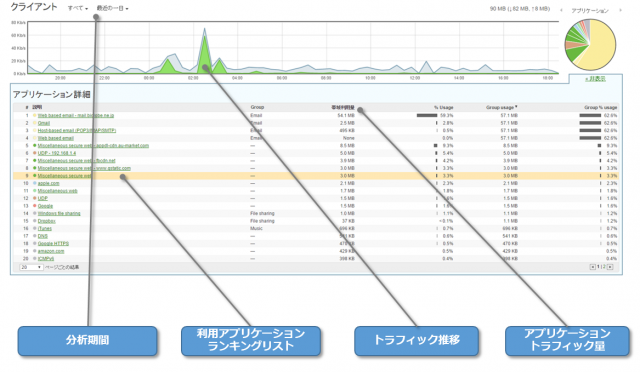Sort table by Group column header

click(x=257, y=107)
